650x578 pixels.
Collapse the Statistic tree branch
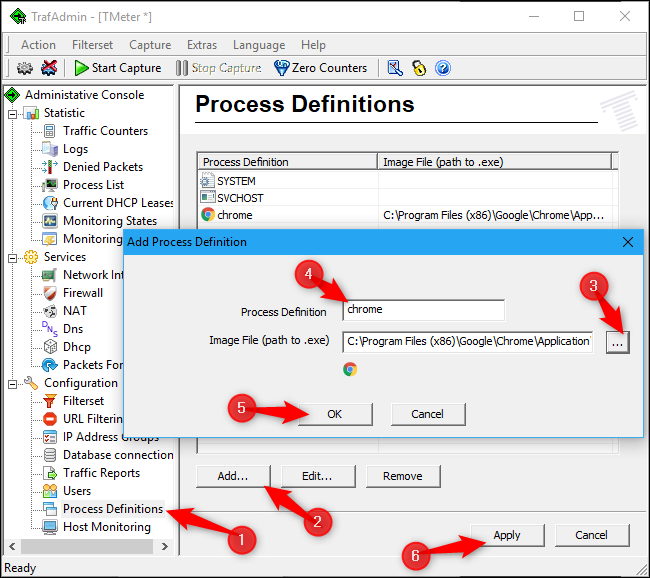tap(12, 113)
